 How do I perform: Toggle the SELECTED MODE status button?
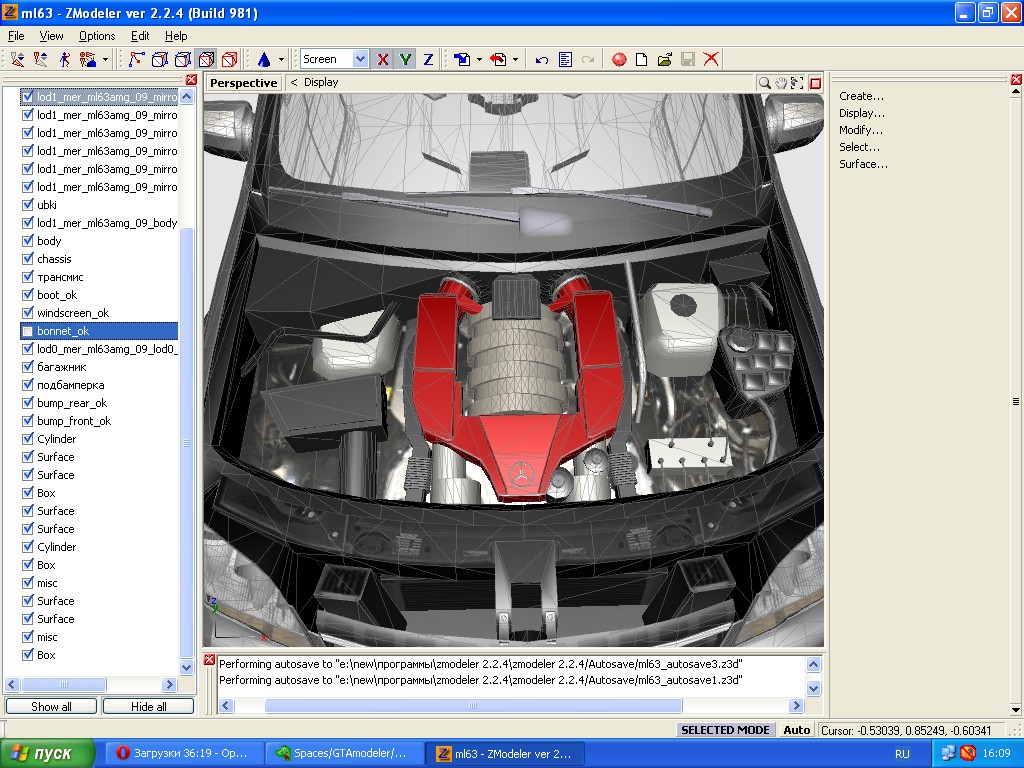click(x=725, y=730)
